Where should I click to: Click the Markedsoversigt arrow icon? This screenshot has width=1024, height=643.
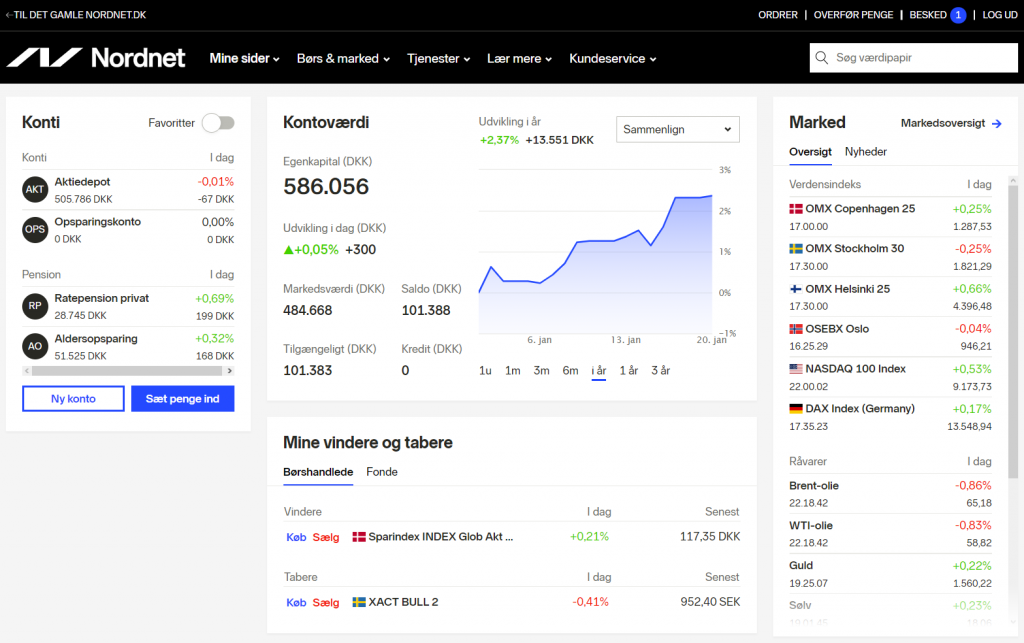tap(997, 123)
